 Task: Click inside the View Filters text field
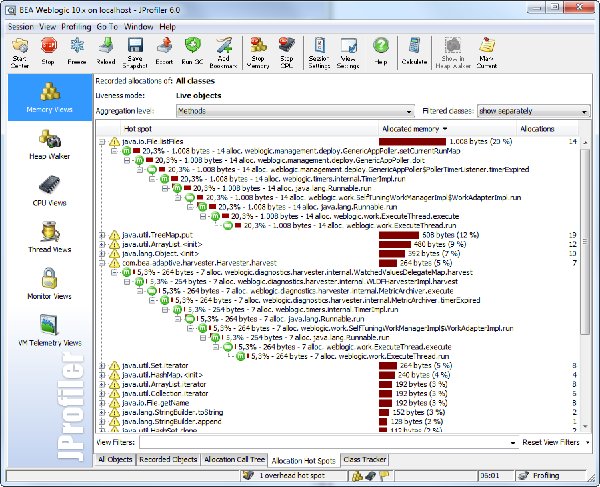324,443
